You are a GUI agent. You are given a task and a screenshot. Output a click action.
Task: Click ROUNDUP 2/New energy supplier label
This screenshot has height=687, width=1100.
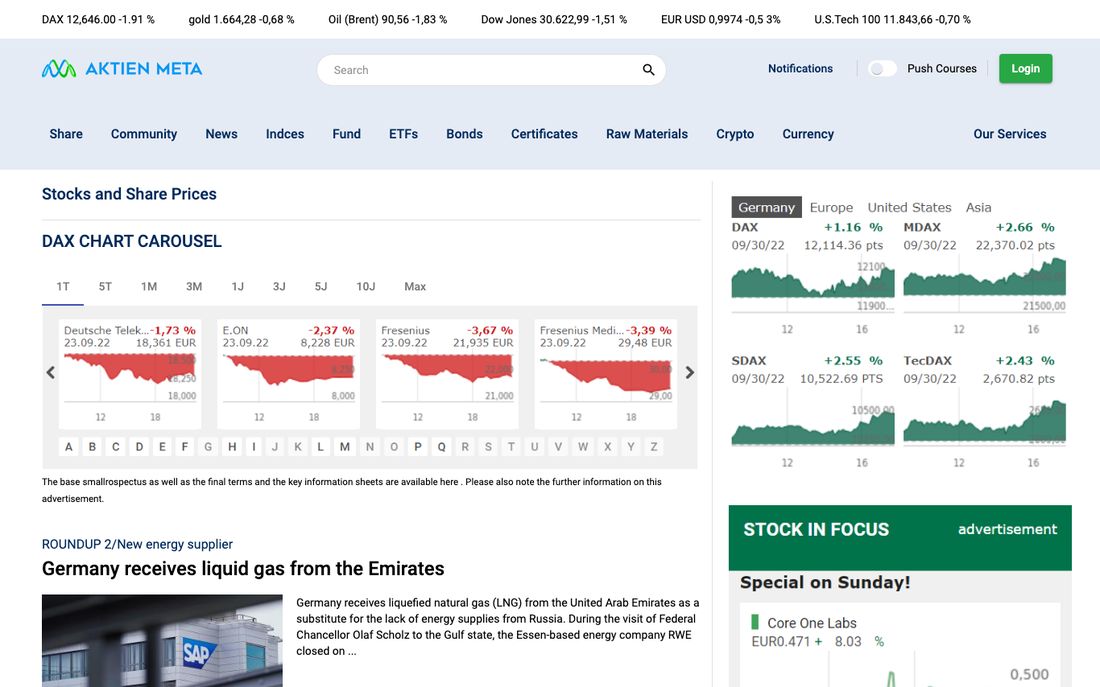click(137, 544)
